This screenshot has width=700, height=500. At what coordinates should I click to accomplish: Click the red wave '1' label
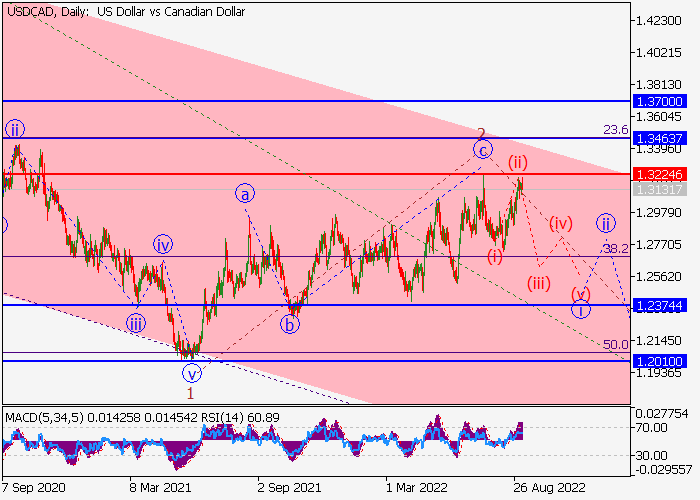(x=190, y=393)
